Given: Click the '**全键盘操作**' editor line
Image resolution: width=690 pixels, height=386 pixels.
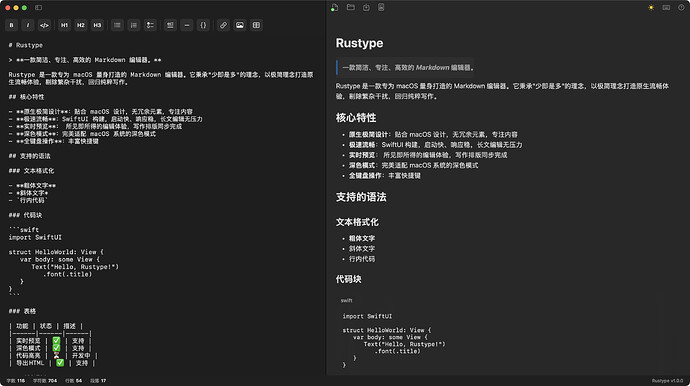Looking at the screenshot, I should point(54,141).
